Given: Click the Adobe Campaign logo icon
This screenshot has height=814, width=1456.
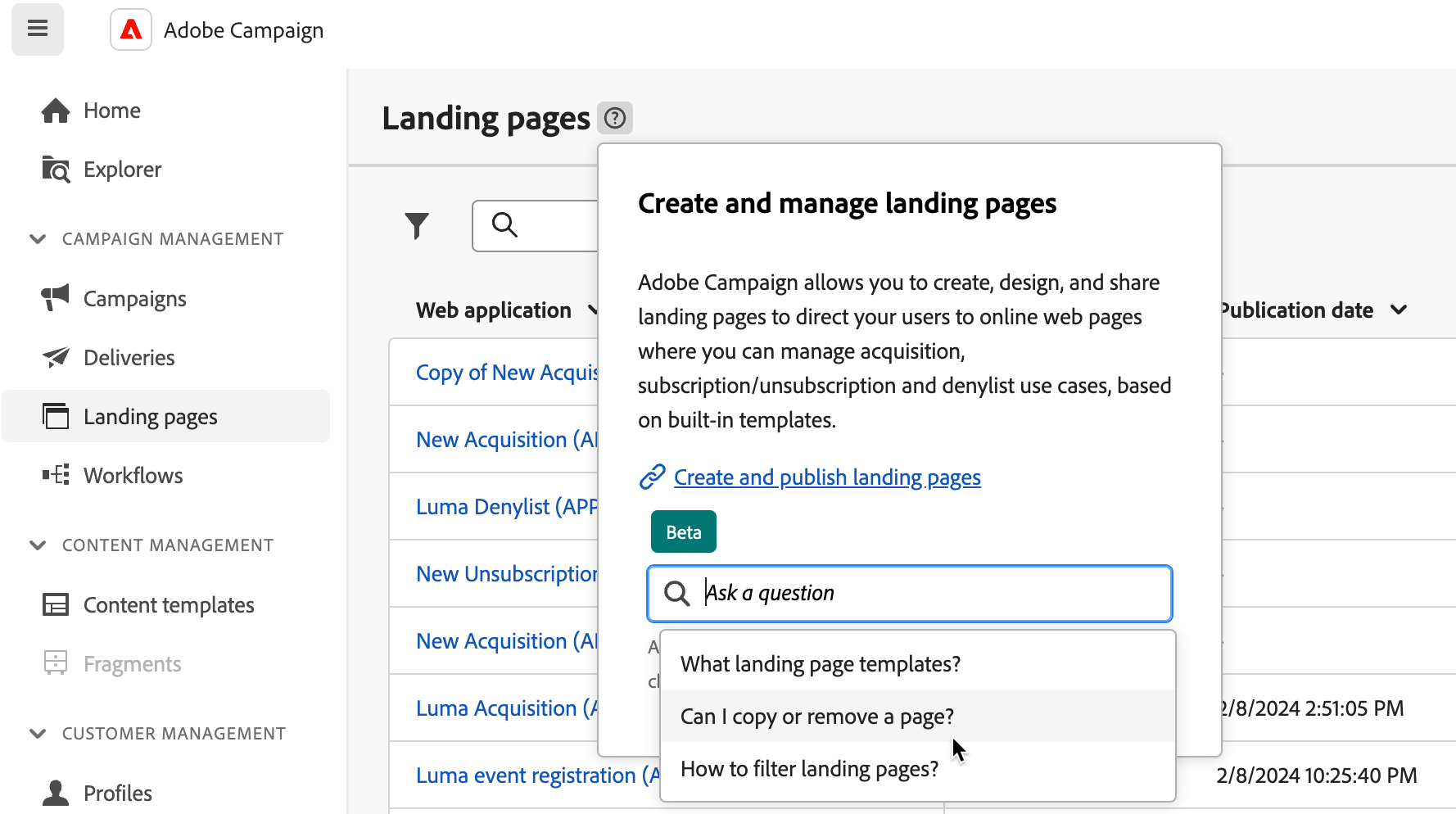Looking at the screenshot, I should (131, 30).
